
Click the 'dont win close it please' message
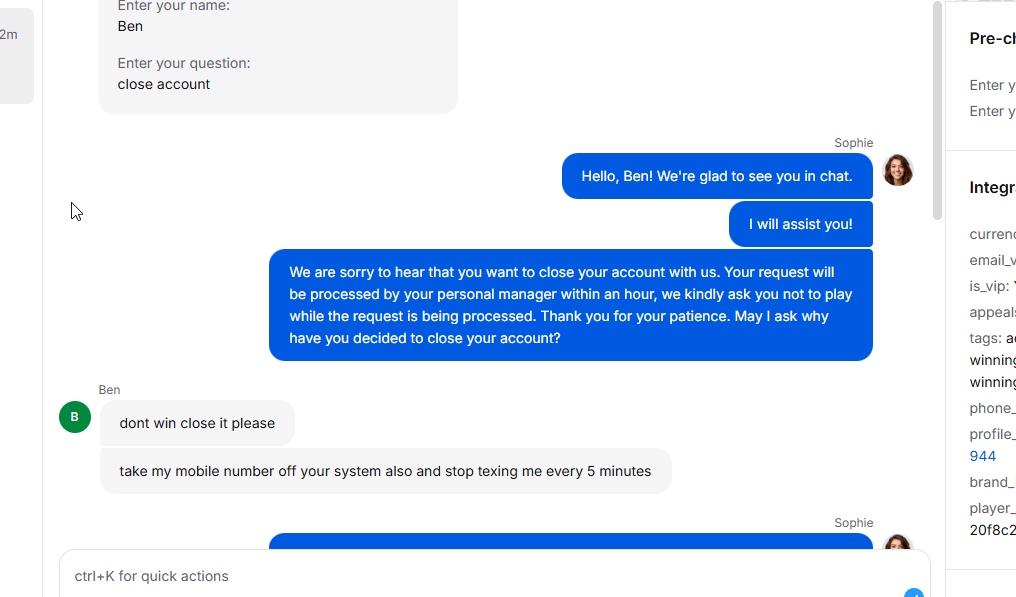click(x=197, y=423)
